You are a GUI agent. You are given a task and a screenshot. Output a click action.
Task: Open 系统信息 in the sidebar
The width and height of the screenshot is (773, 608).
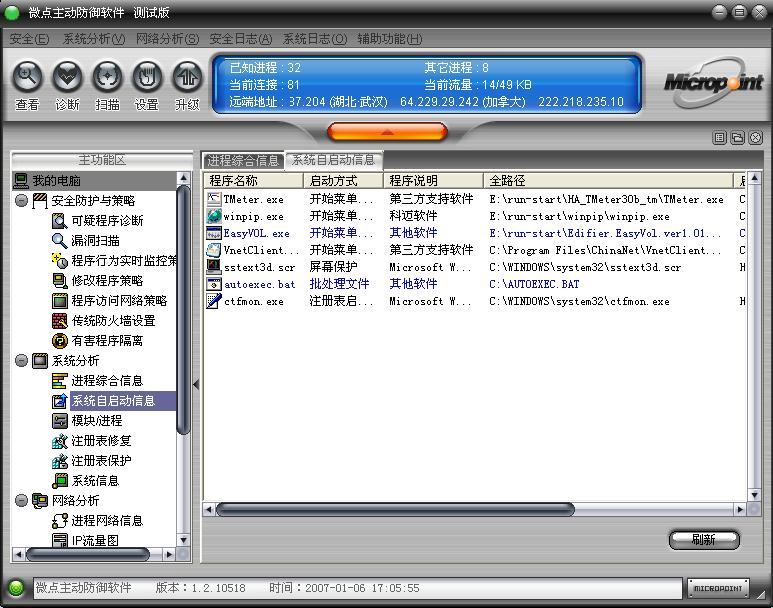[x=95, y=480]
